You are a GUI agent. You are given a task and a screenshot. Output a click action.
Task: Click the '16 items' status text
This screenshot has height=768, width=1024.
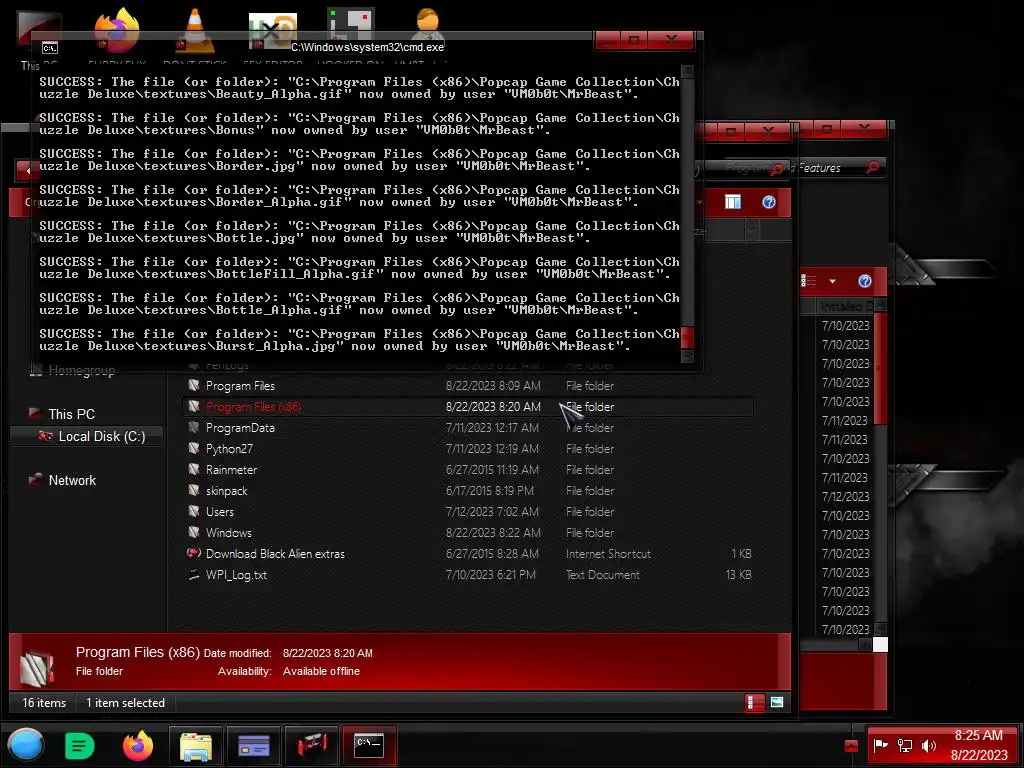coord(44,703)
